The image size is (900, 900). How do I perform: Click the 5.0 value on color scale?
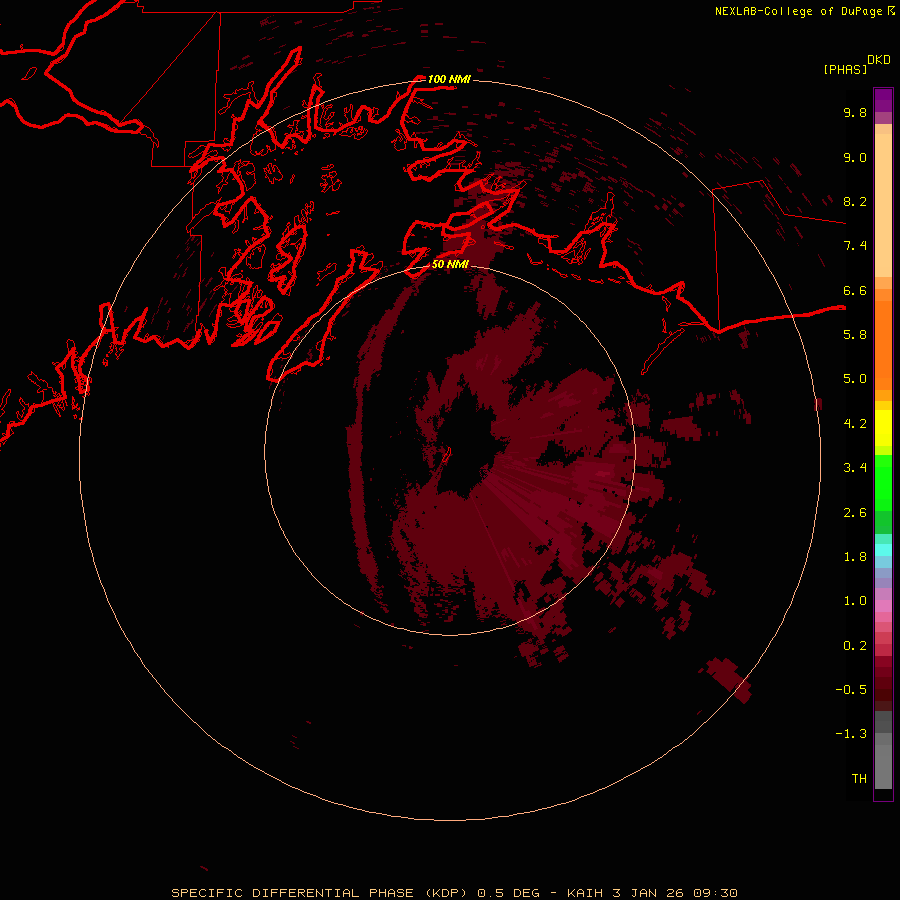[x=855, y=379]
